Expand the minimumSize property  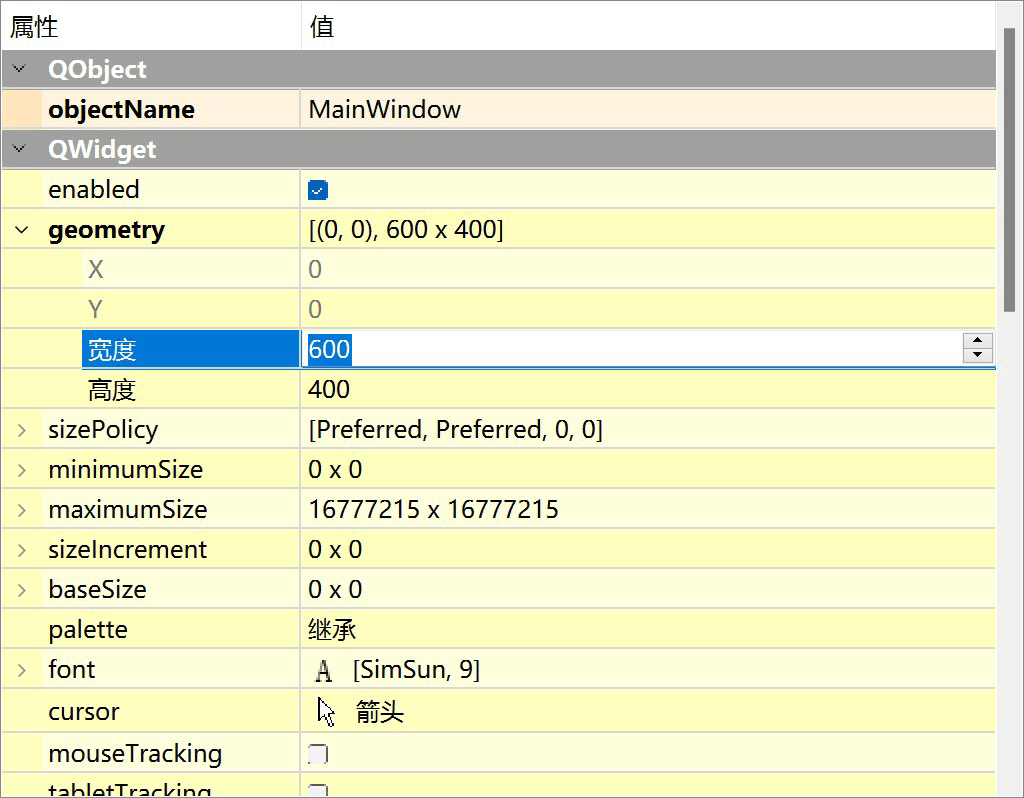(x=22, y=470)
